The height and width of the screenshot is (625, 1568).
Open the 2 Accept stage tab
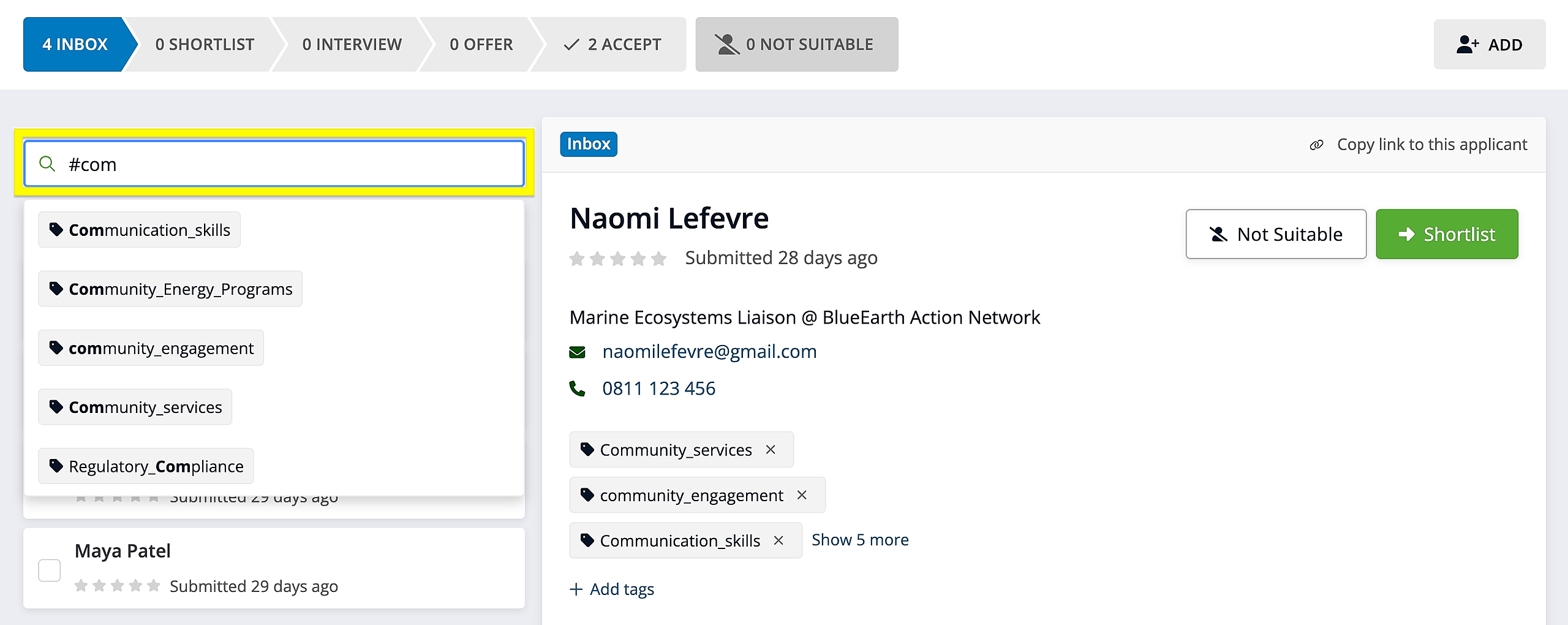click(612, 45)
